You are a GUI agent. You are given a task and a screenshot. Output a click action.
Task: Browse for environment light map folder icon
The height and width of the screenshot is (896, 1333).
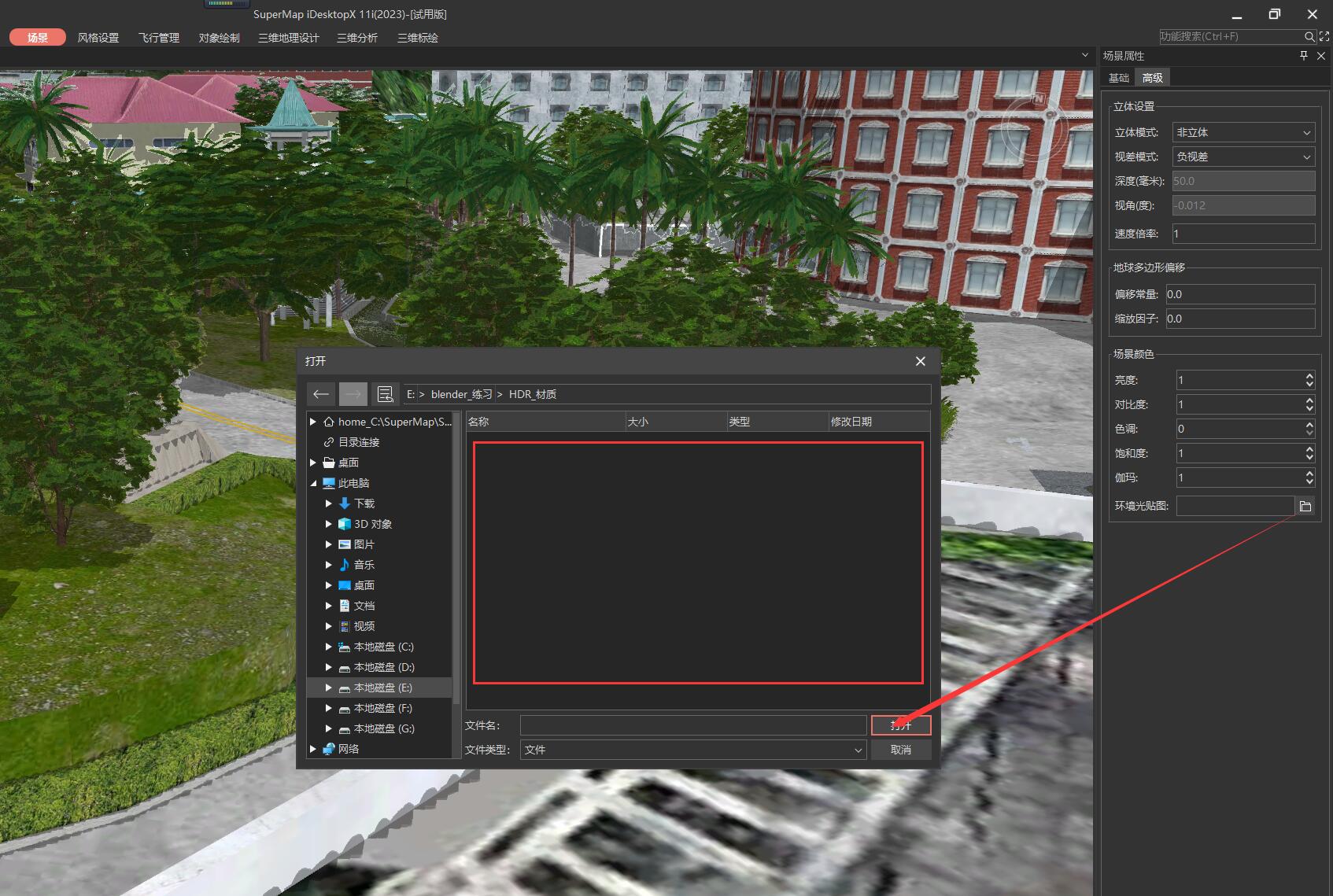tap(1305, 506)
